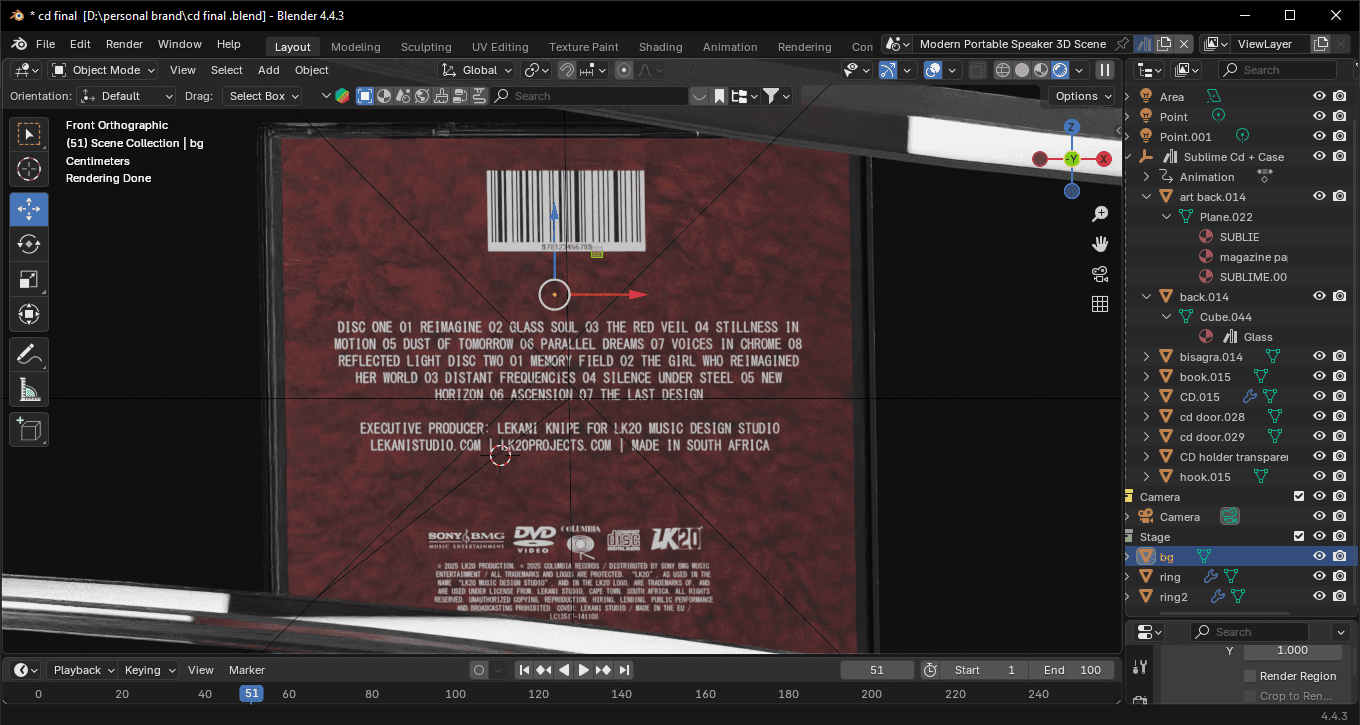
Task: Hide the Camera collection in viewport
Action: [x=1319, y=496]
